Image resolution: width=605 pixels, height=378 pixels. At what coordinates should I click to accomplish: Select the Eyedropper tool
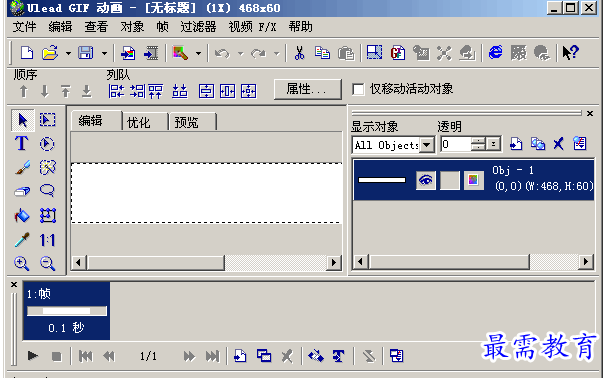(x=22, y=240)
